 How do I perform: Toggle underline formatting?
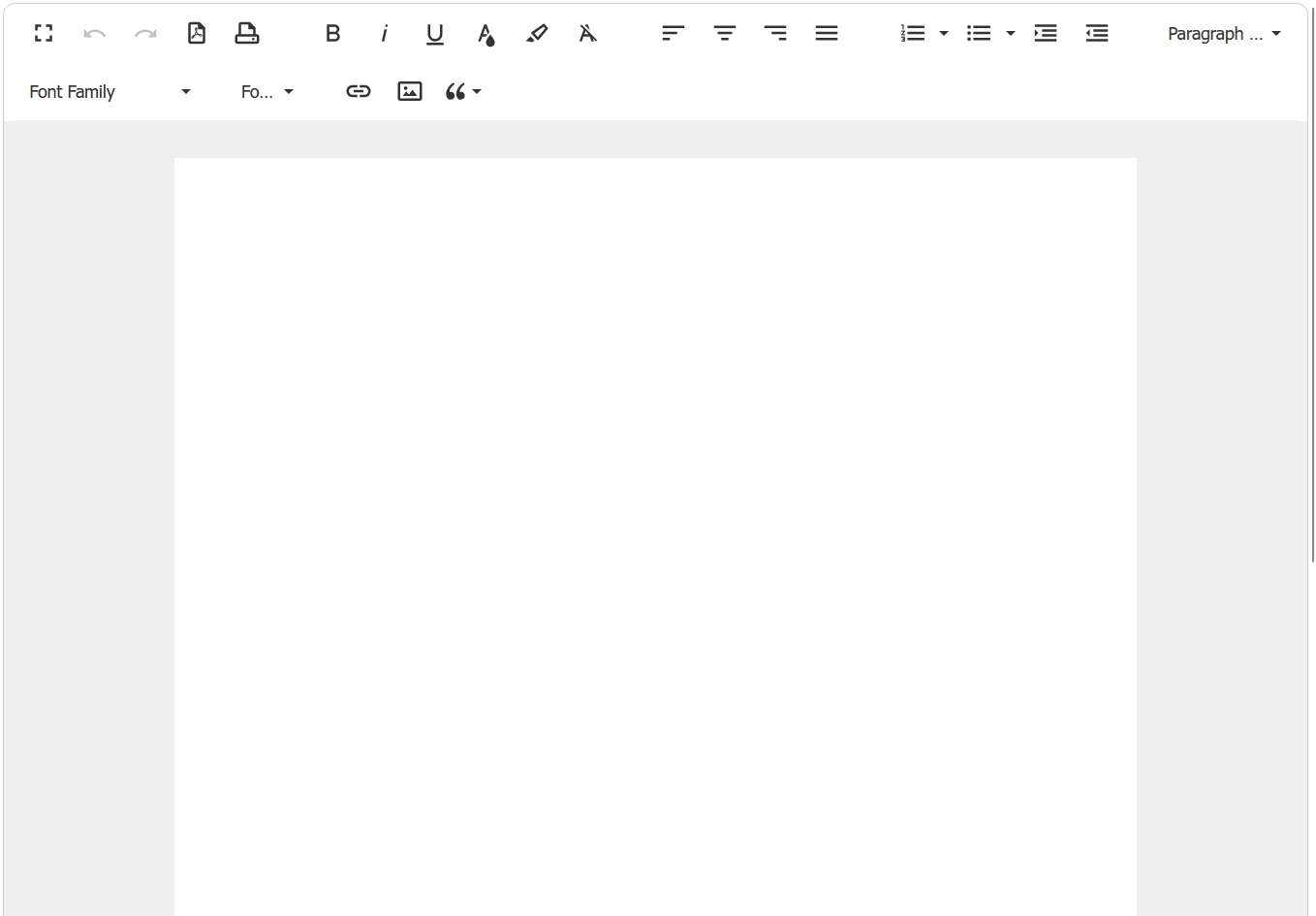(434, 32)
